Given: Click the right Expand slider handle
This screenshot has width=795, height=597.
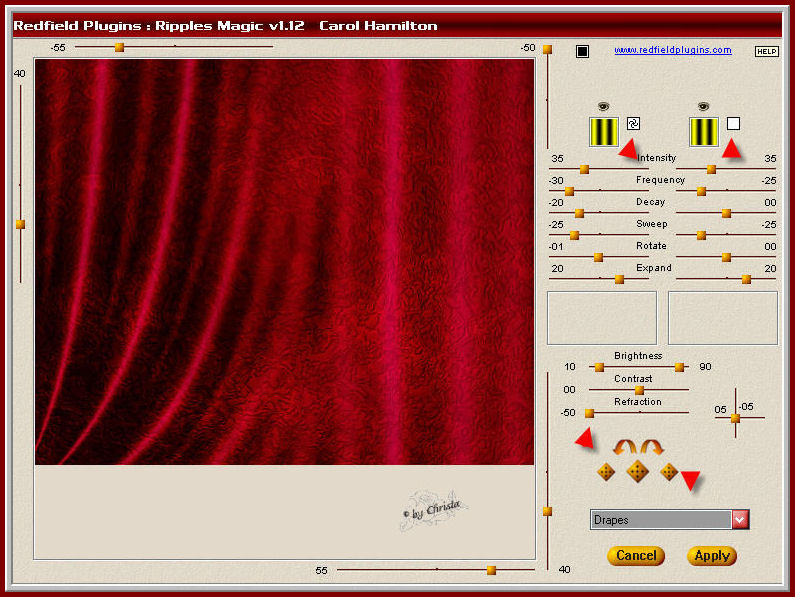Looking at the screenshot, I should [746, 279].
